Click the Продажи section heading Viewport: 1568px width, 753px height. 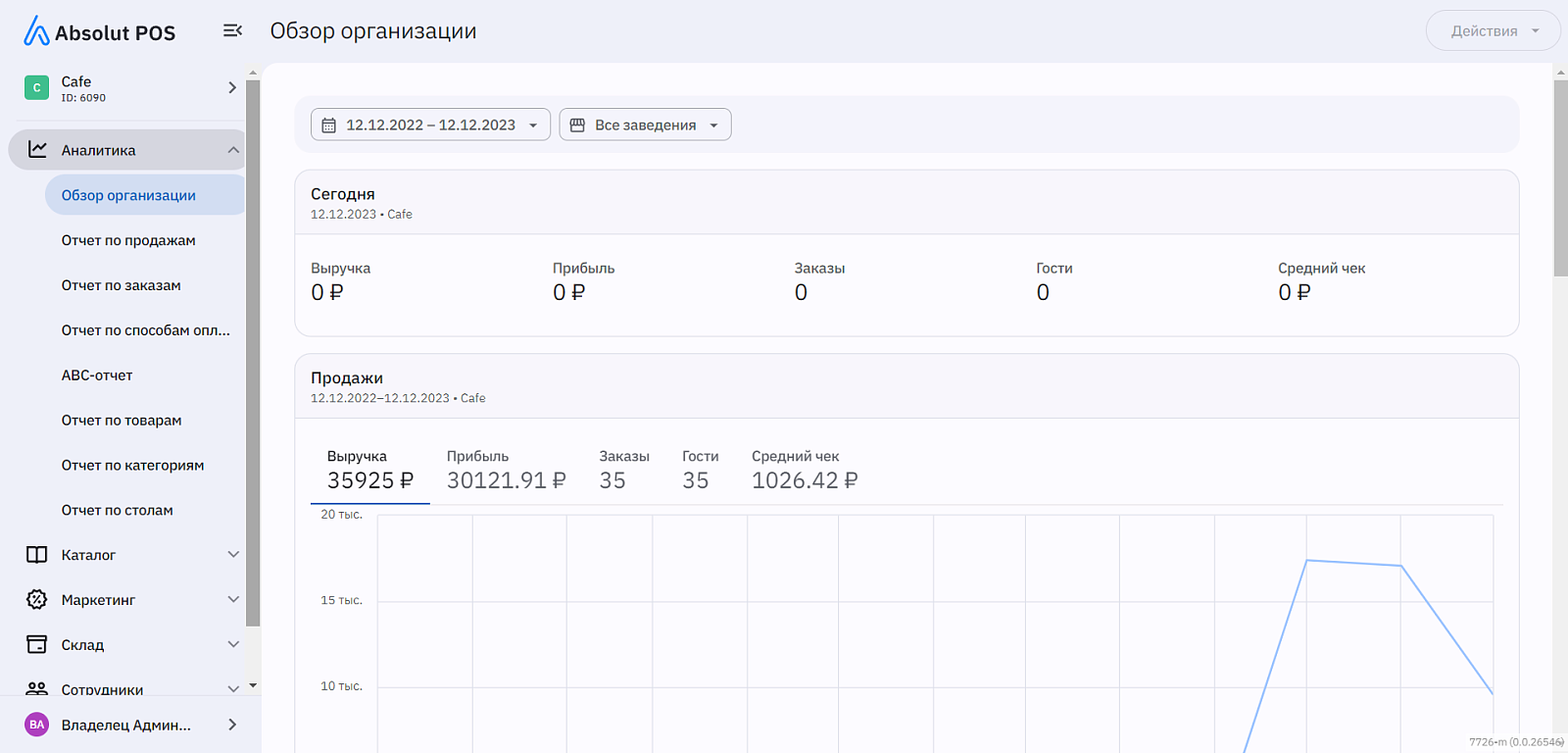pos(347,378)
